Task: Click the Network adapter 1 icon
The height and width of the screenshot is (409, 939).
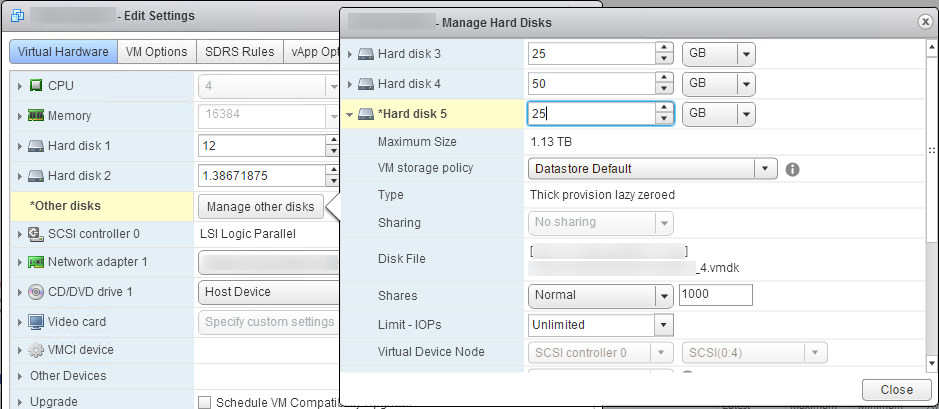Action: [x=36, y=262]
